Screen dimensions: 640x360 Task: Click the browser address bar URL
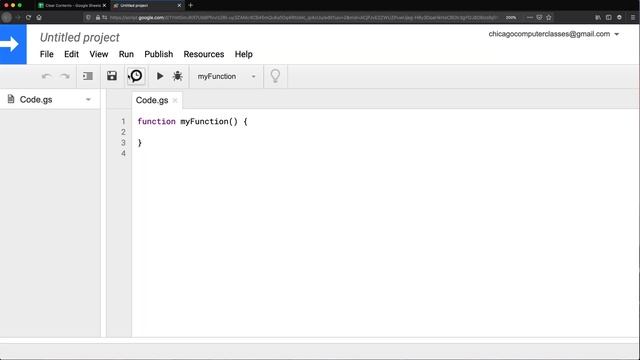coord(303,18)
